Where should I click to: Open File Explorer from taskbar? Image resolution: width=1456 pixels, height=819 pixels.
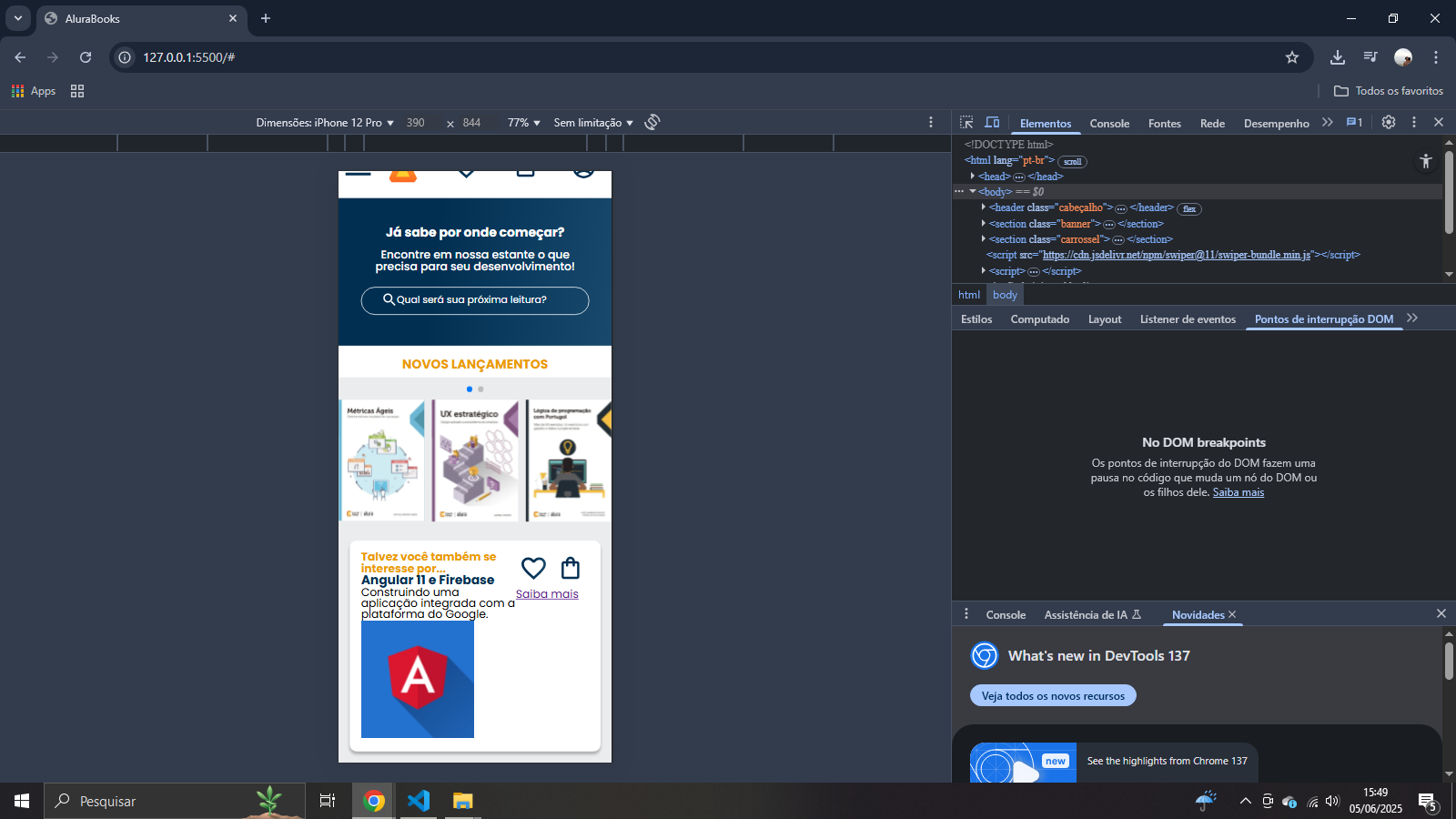(x=463, y=801)
